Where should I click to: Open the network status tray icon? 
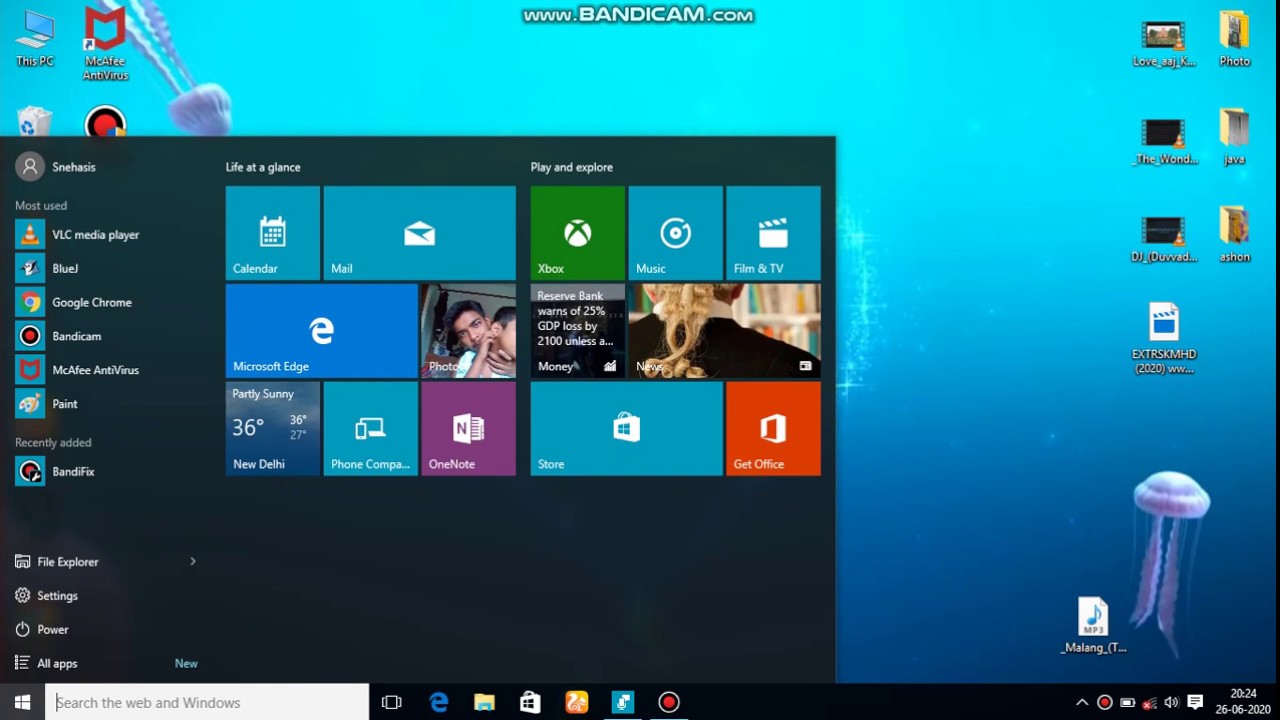(x=1149, y=703)
